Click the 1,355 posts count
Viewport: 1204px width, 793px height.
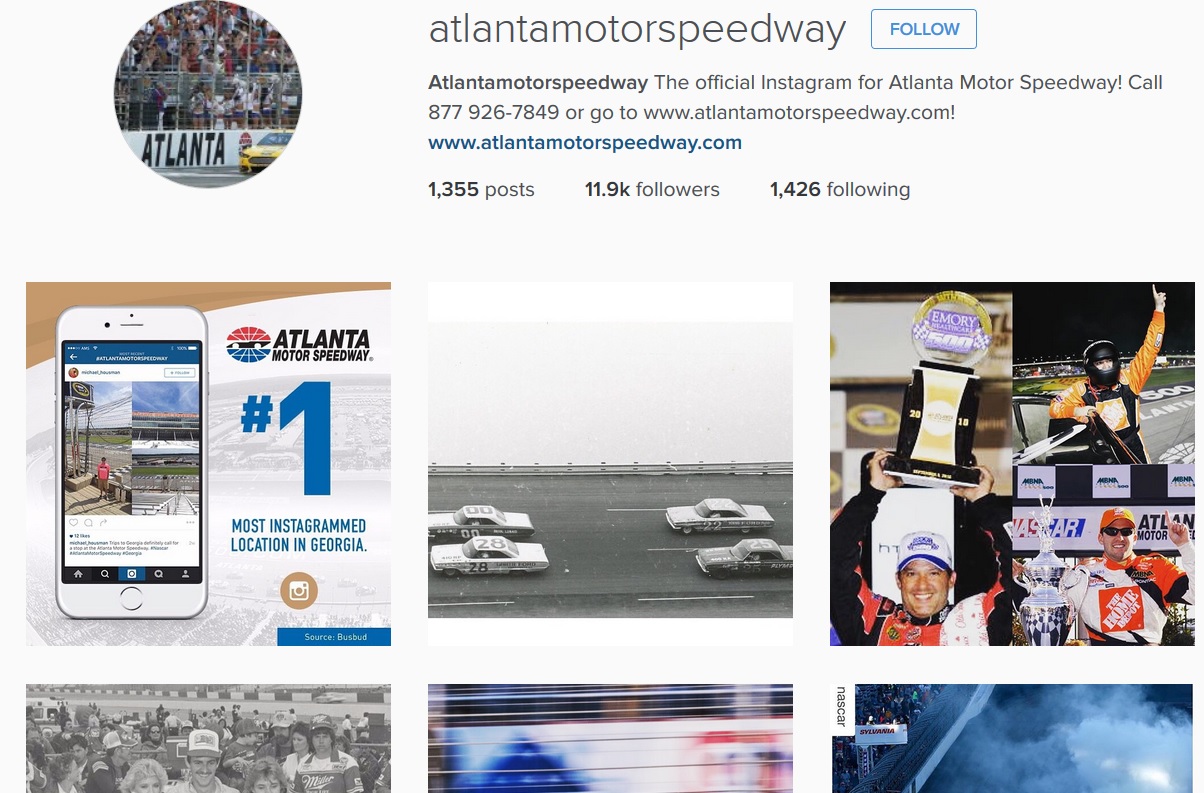click(x=481, y=189)
